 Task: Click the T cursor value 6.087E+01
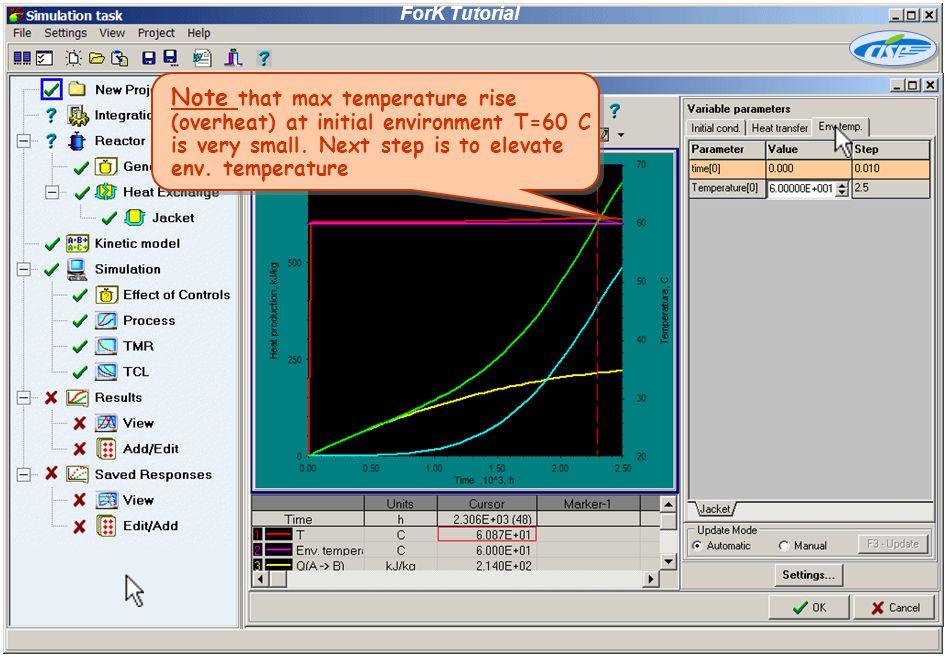pos(487,535)
